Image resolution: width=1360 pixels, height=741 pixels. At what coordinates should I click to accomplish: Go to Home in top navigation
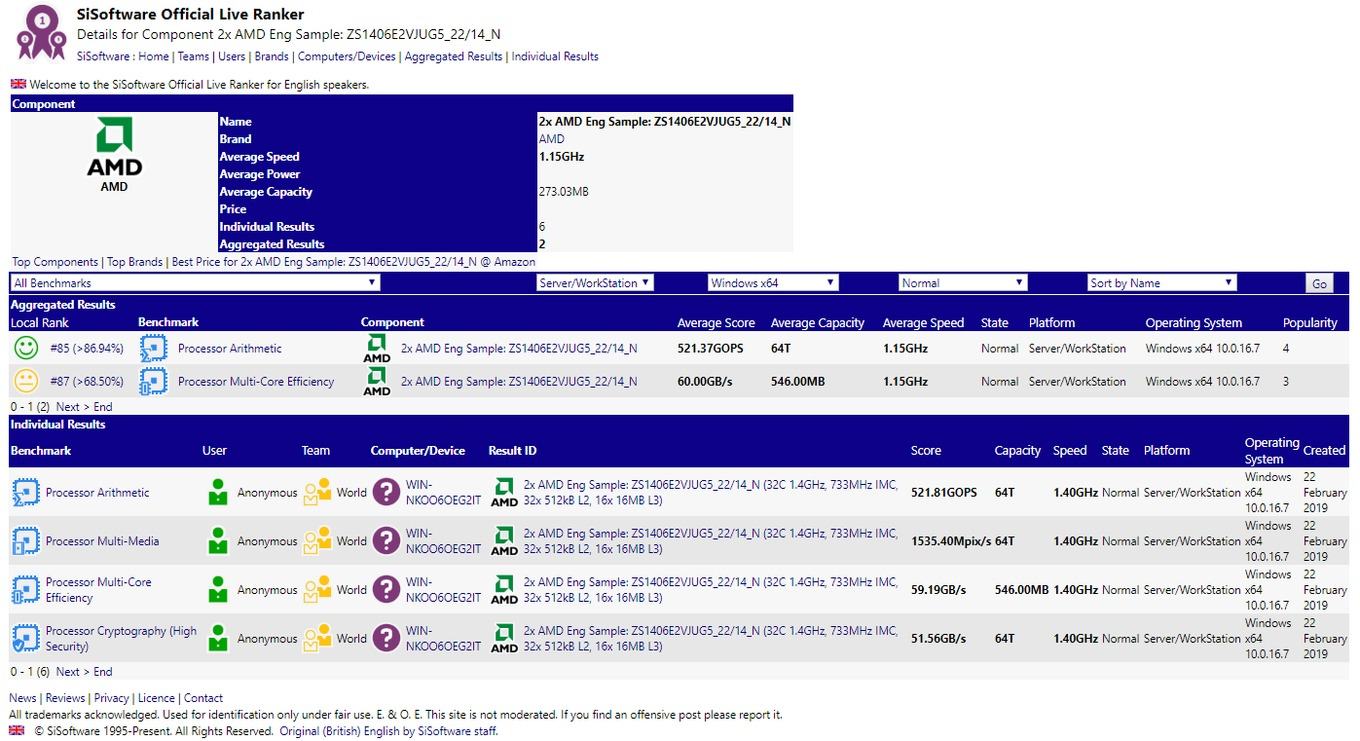tap(154, 57)
